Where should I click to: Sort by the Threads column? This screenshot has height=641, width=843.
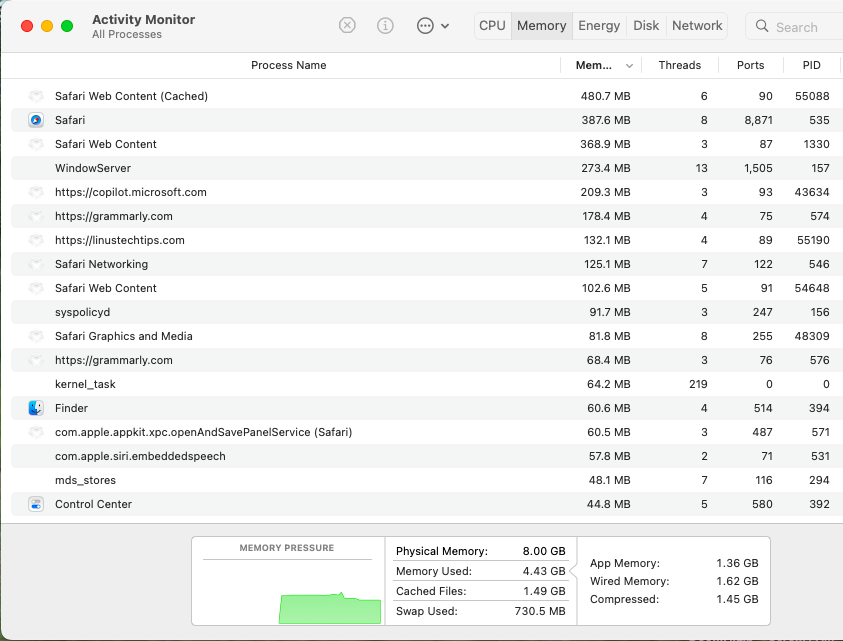(680, 65)
